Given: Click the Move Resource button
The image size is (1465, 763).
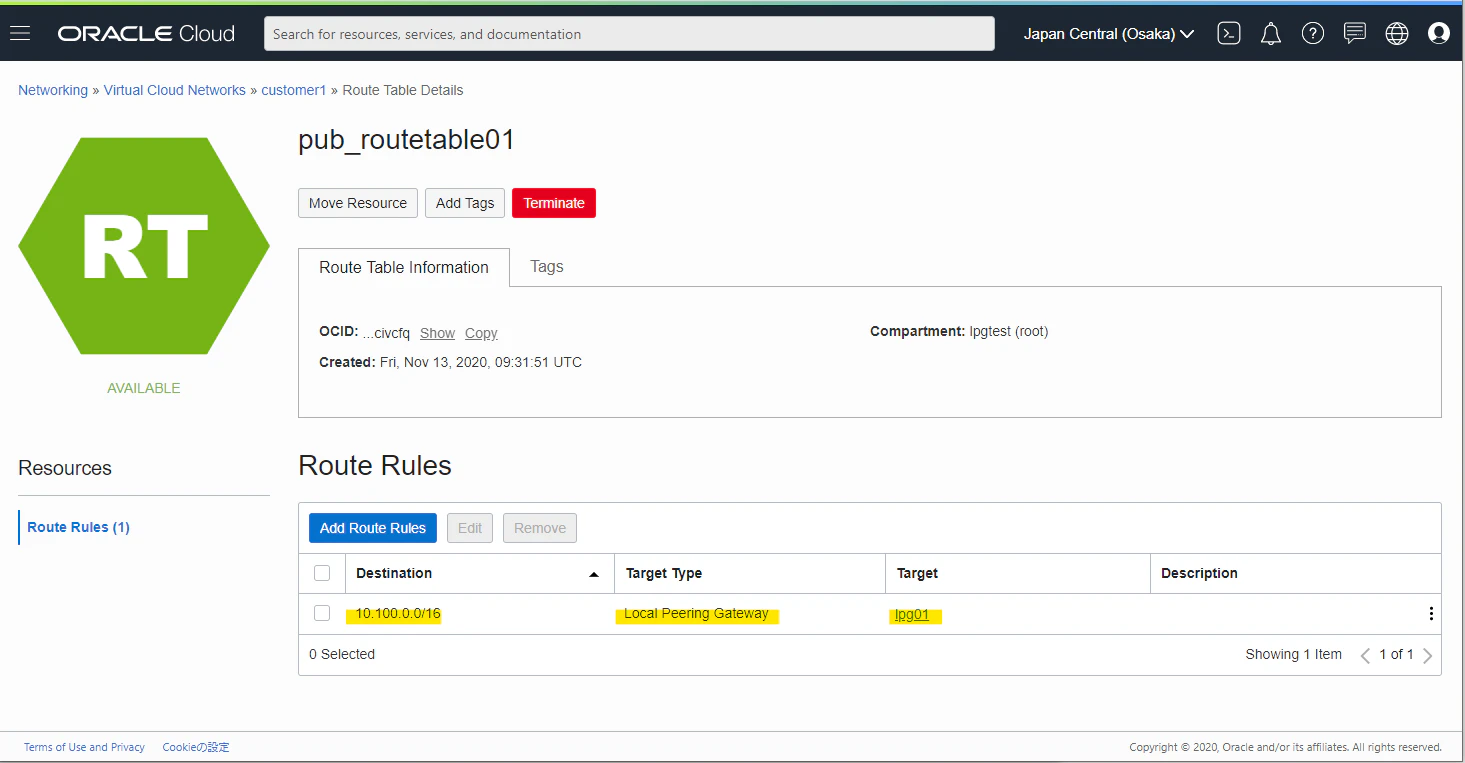Looking at the screenshot, I should [x=358, y=203].
